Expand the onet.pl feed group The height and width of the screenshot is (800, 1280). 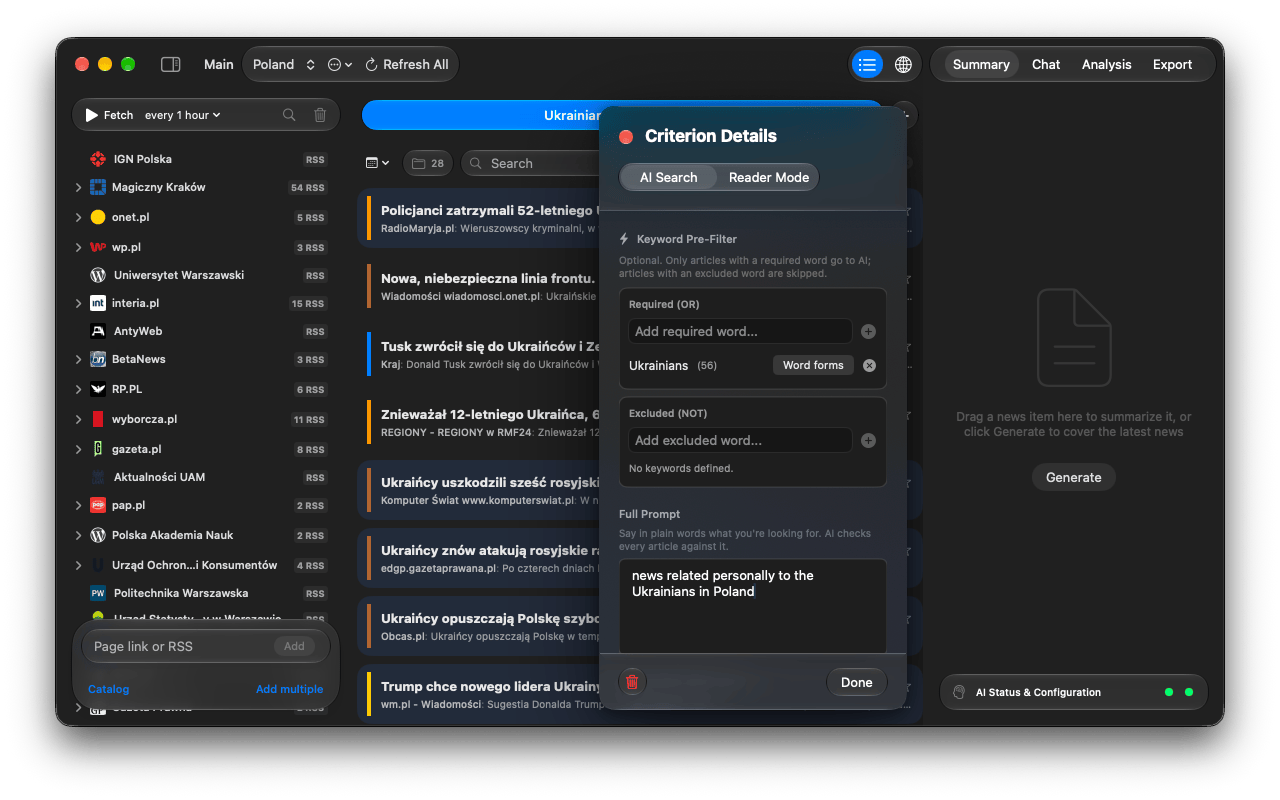tap(78, 217)
